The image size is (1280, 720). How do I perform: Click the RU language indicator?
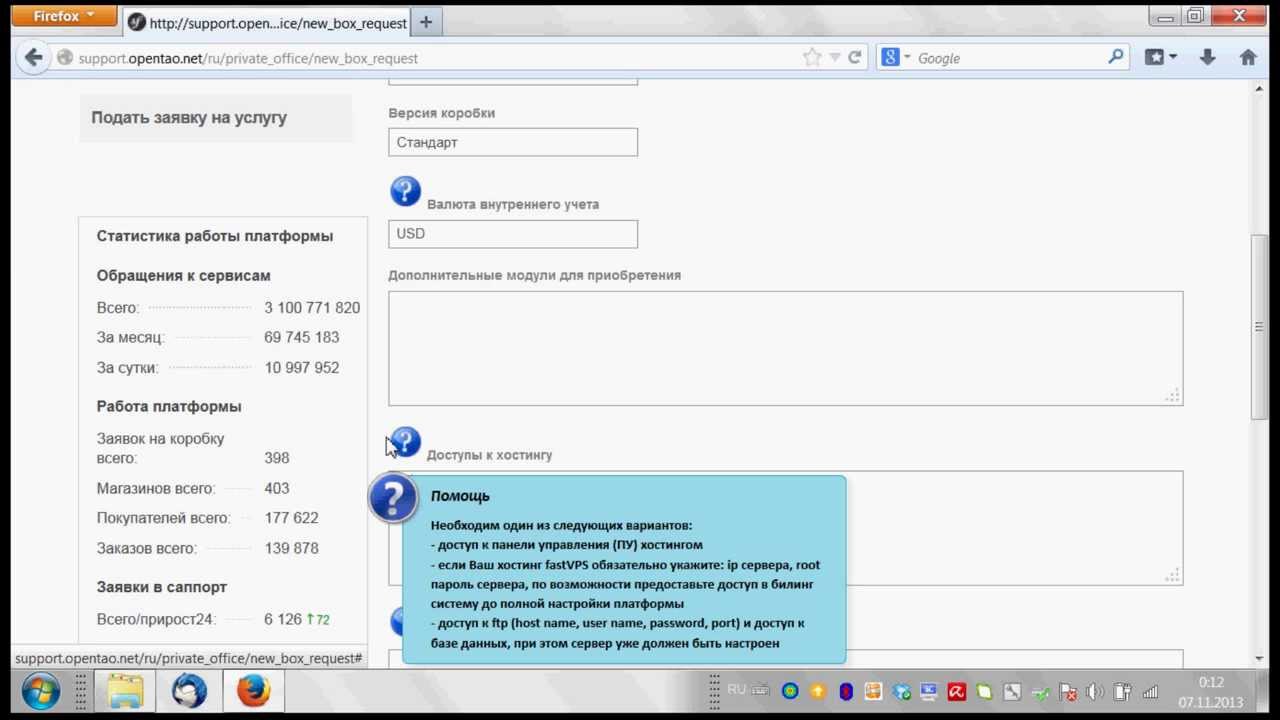(x=736, y=690)
